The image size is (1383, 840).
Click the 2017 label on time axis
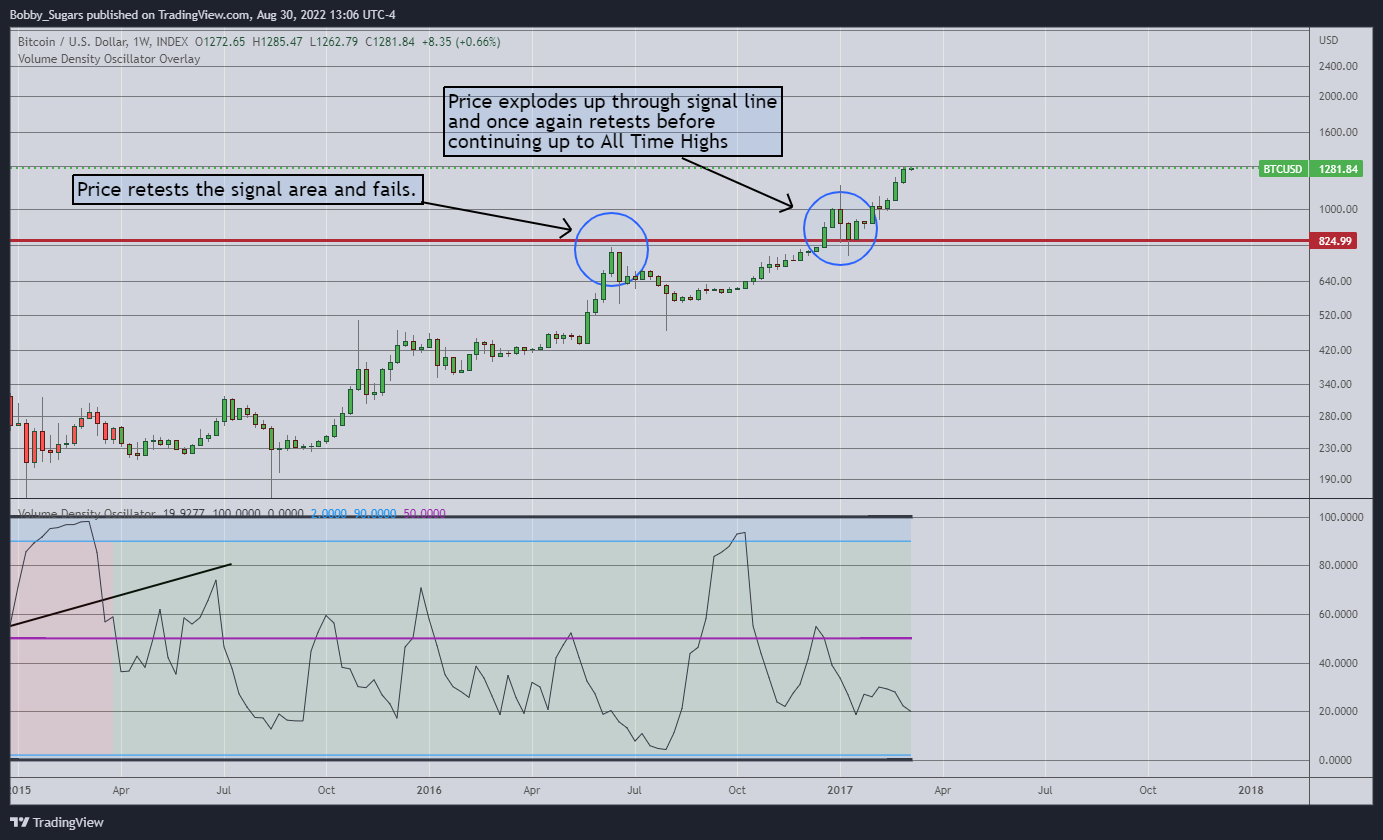pos(840,790)
